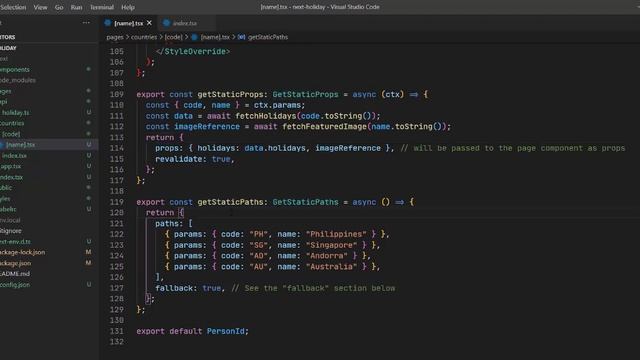
Task: Open .gitignore file in explorer
Action: (11, 231)
